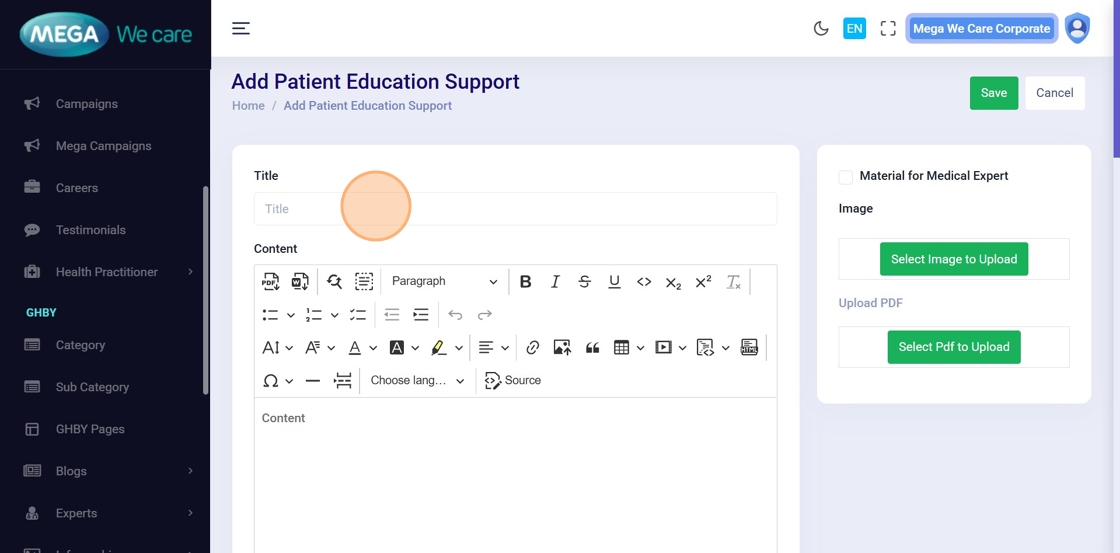Screen dimensions: 1120x553
Task: Apply bold formatting in editor toolbar
Action: tap(525, 282)
